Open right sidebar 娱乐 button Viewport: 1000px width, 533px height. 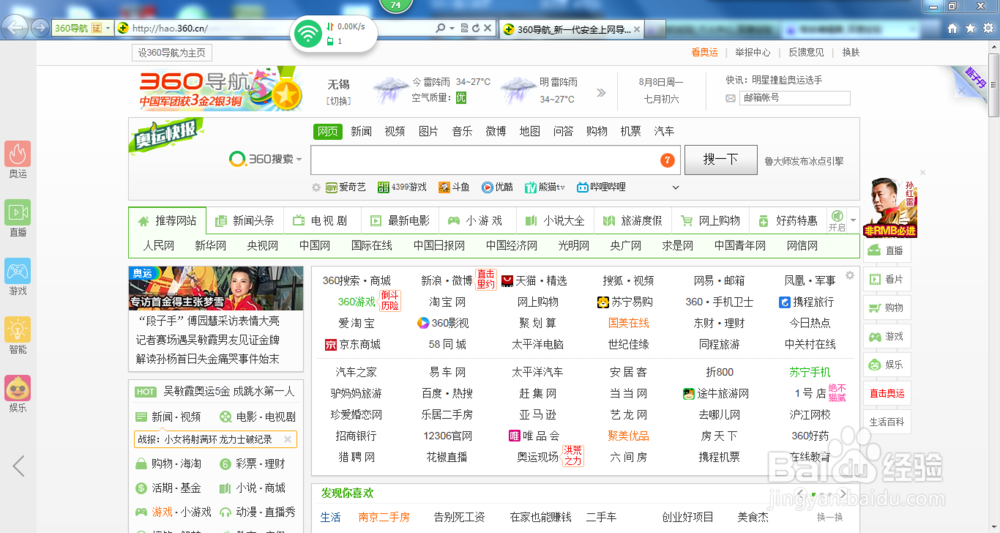886,365
